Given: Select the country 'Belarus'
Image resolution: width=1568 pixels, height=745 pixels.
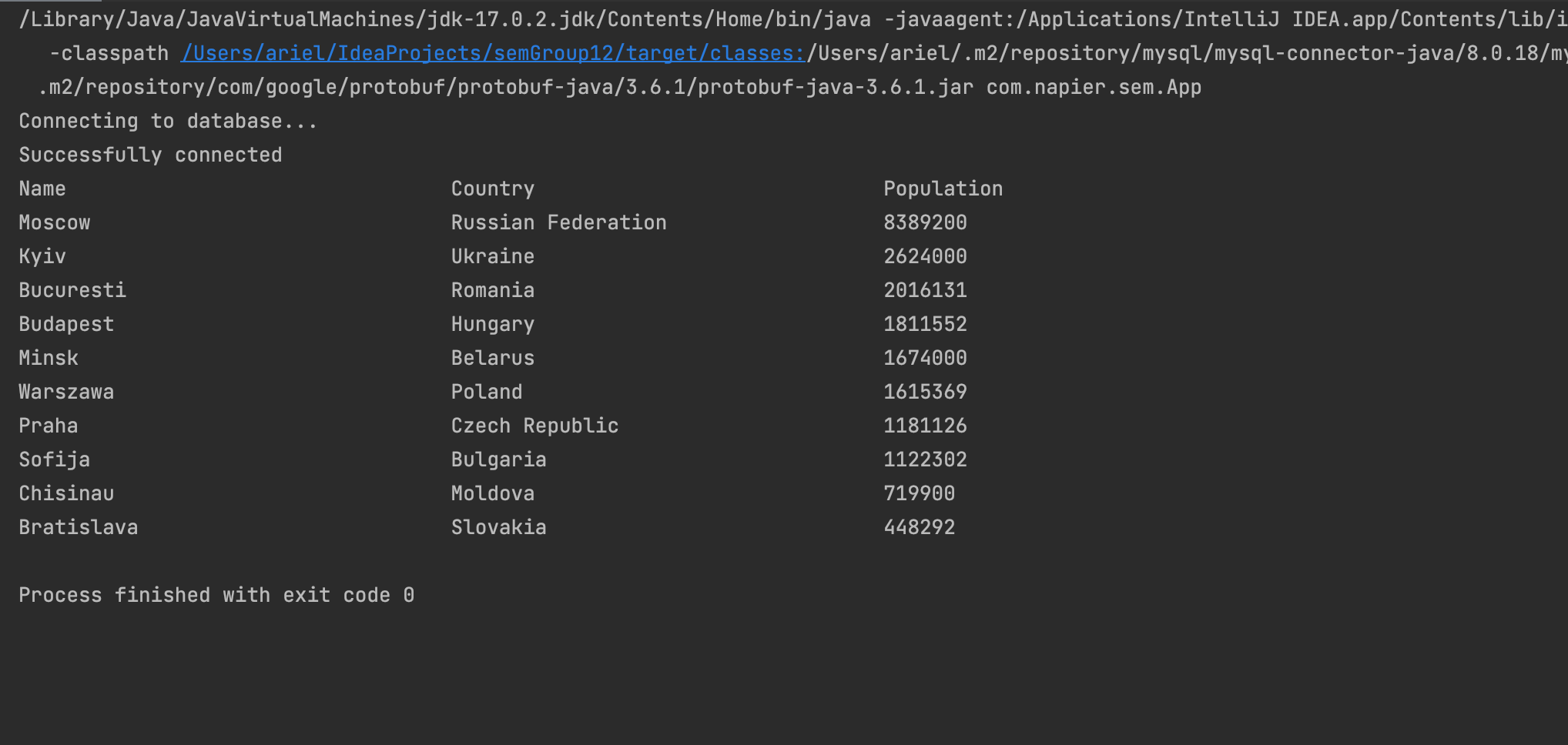Looking at the screenshot, I should pos(493,358).
